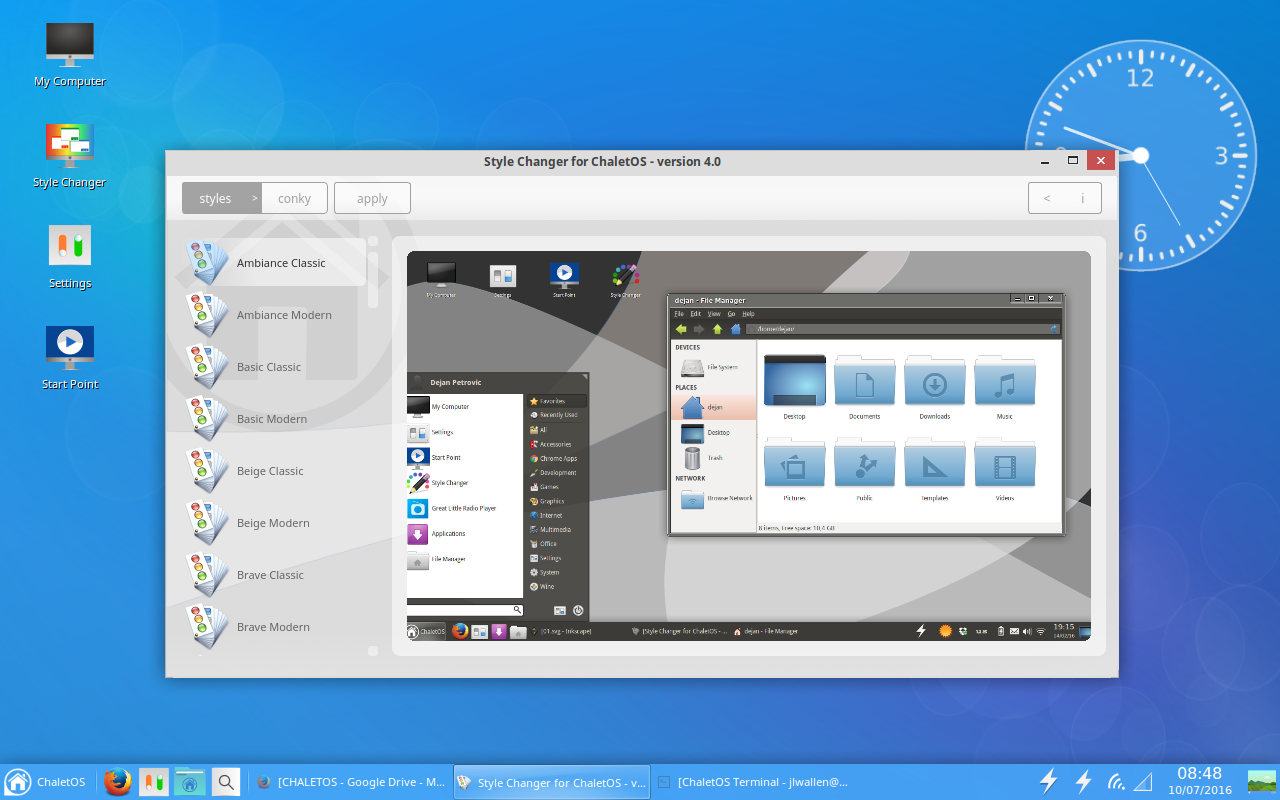The image size is (1280, 800).
Task: Open the Start Point desktop shortcut
Action: (x=70, y=357)
